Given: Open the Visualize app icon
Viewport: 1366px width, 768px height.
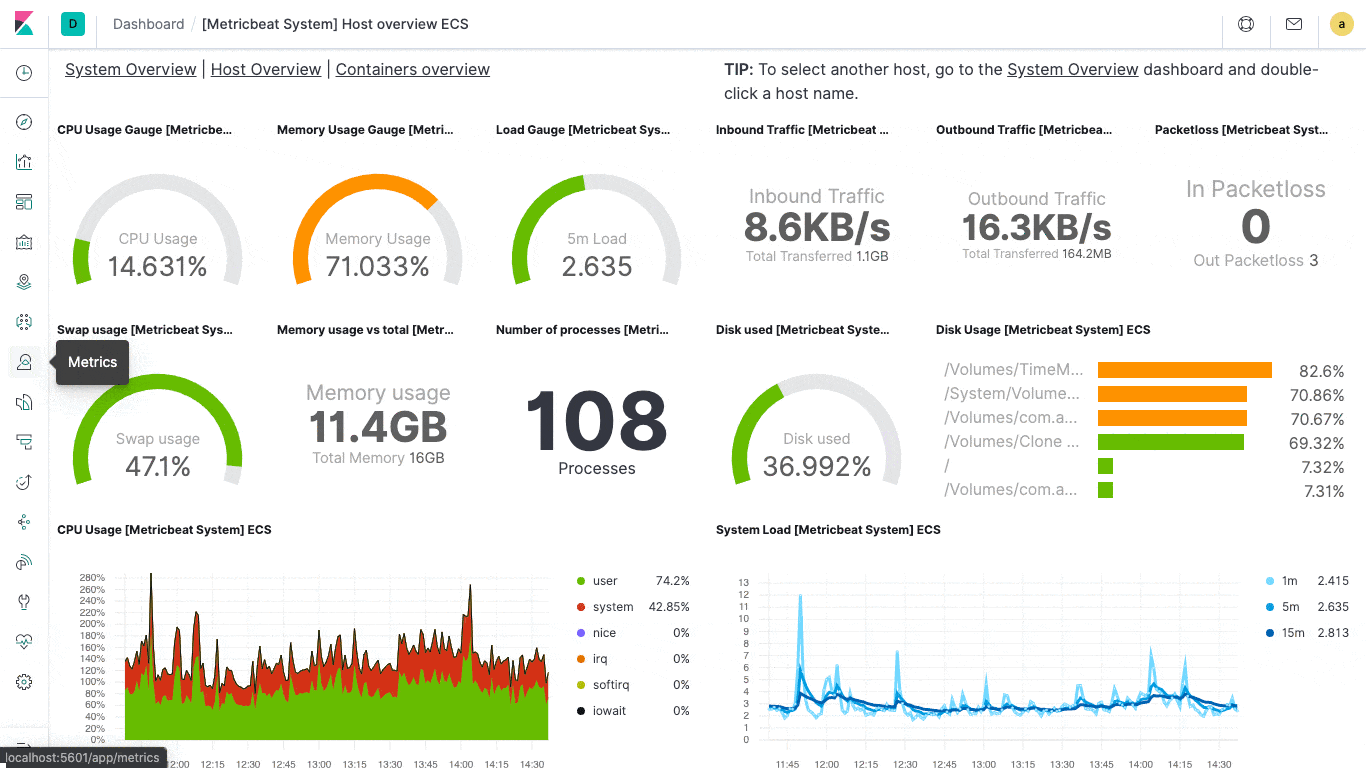Looking at the screenshot, I should [x=24, y=162].
